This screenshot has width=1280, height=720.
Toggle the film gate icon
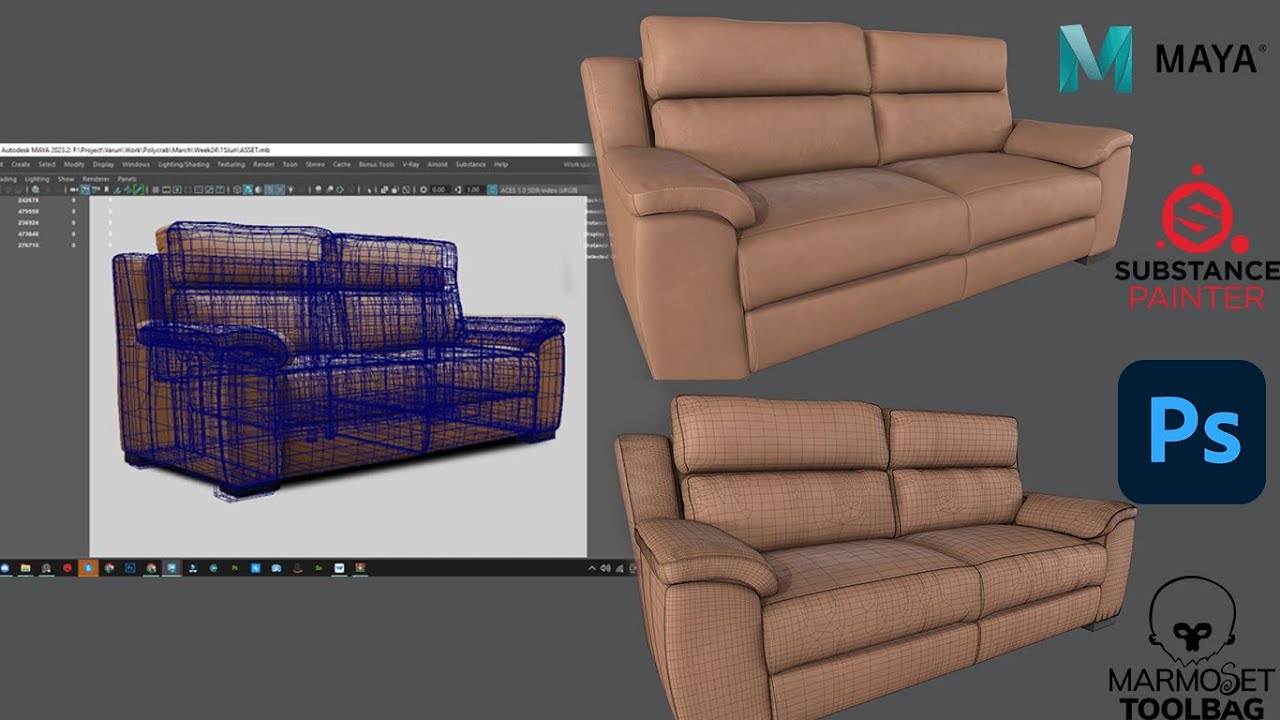pos(167,189)
